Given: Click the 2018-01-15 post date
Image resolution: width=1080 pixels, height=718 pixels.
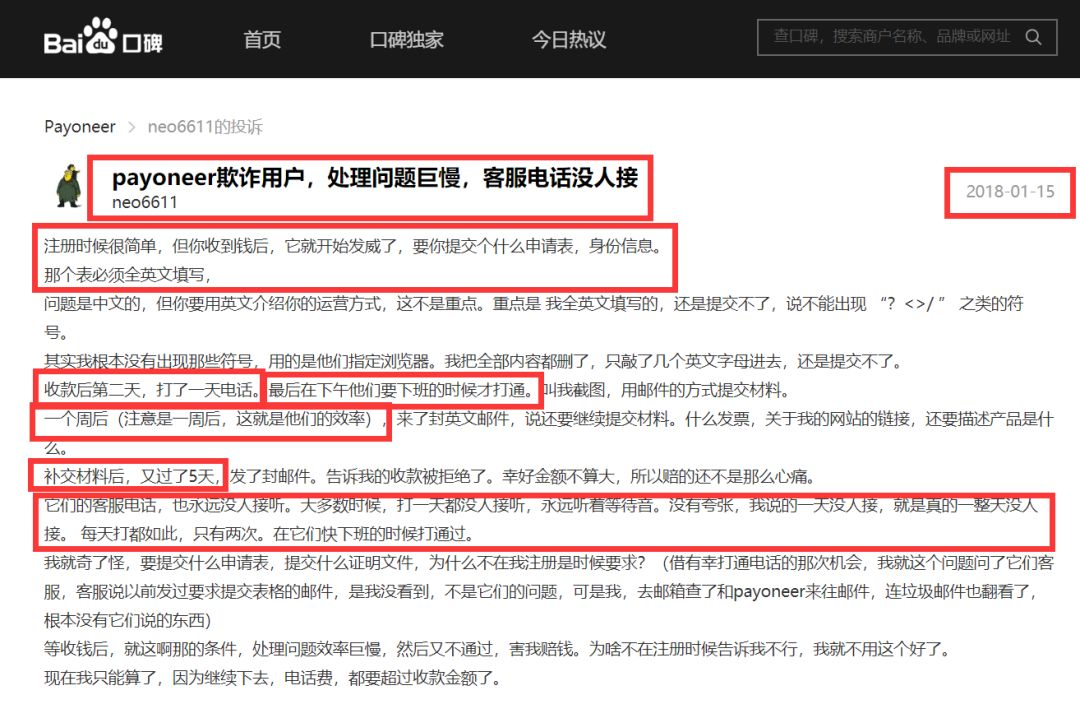Looking at the screenshot, I should pos(1010,192).
